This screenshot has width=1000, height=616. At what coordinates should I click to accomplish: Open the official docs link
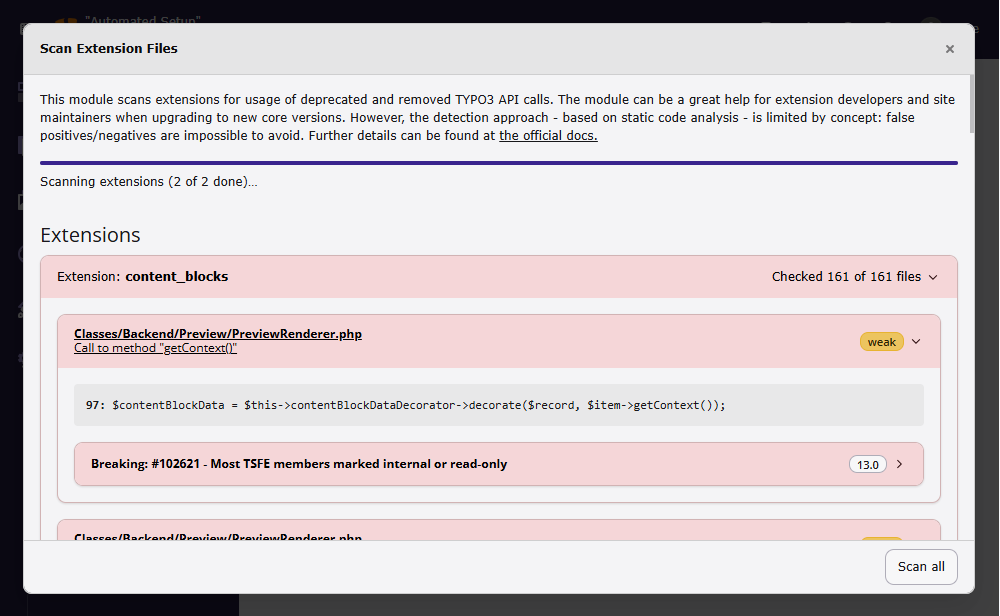(x=548, y=135)
